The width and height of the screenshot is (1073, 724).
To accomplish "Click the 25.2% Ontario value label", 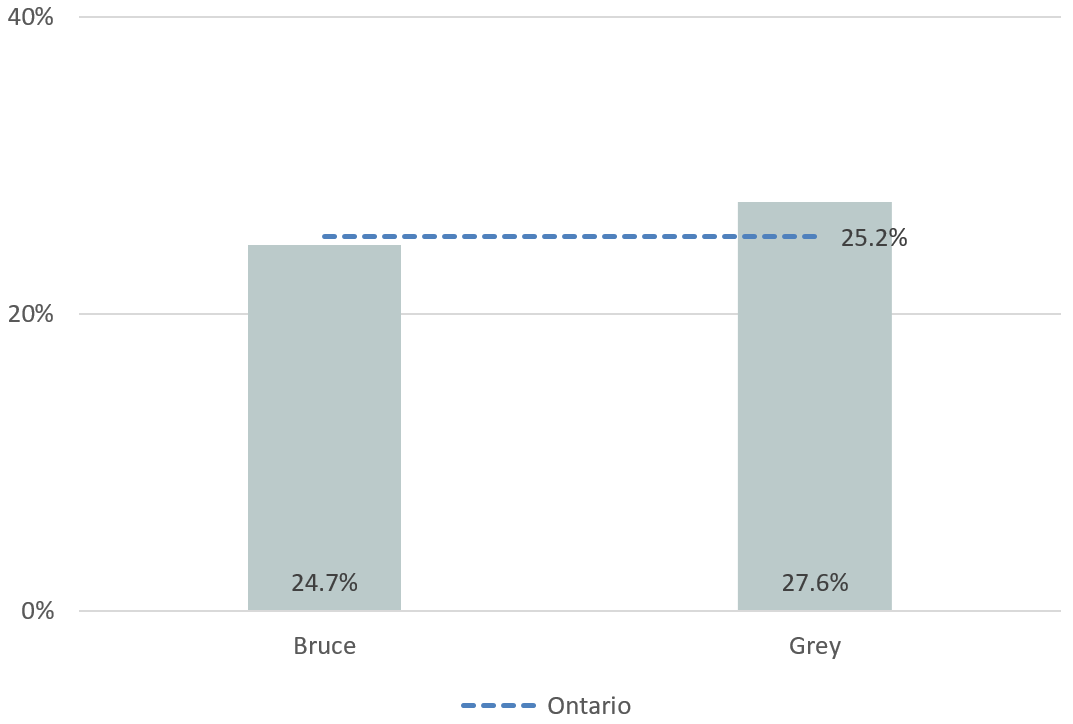I will [x=873, y=238].
